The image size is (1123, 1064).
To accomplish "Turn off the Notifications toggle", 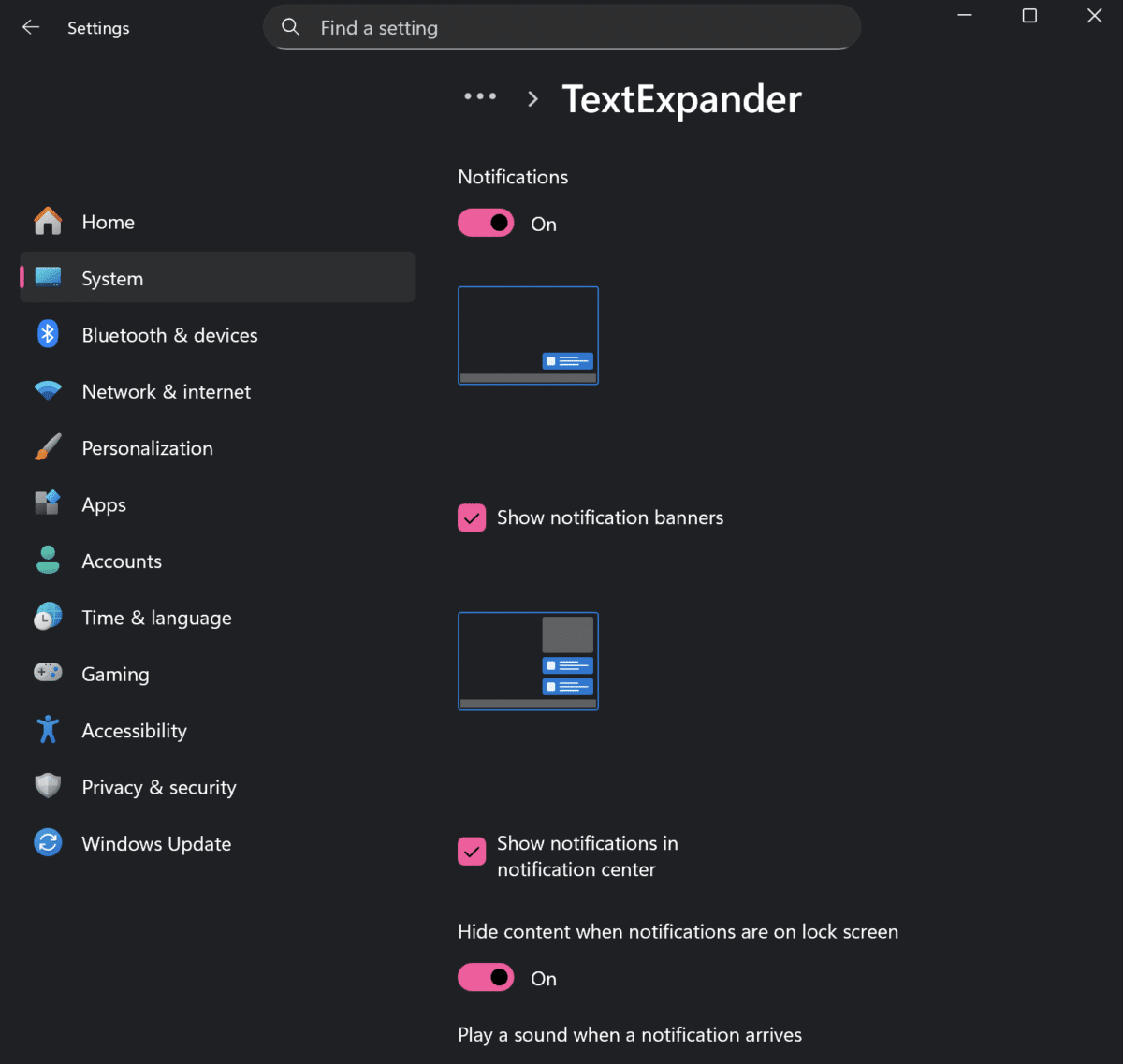I will (486, 223).
